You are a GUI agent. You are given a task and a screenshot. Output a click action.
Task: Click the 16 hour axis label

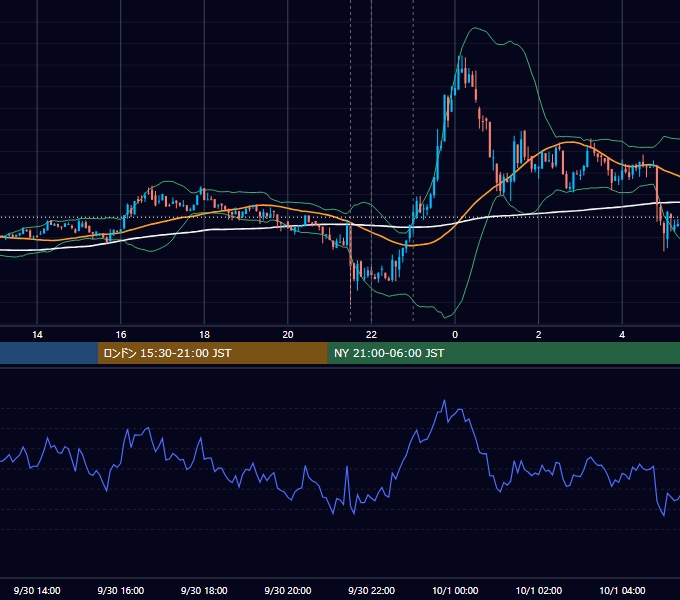(x=121, y=335)
